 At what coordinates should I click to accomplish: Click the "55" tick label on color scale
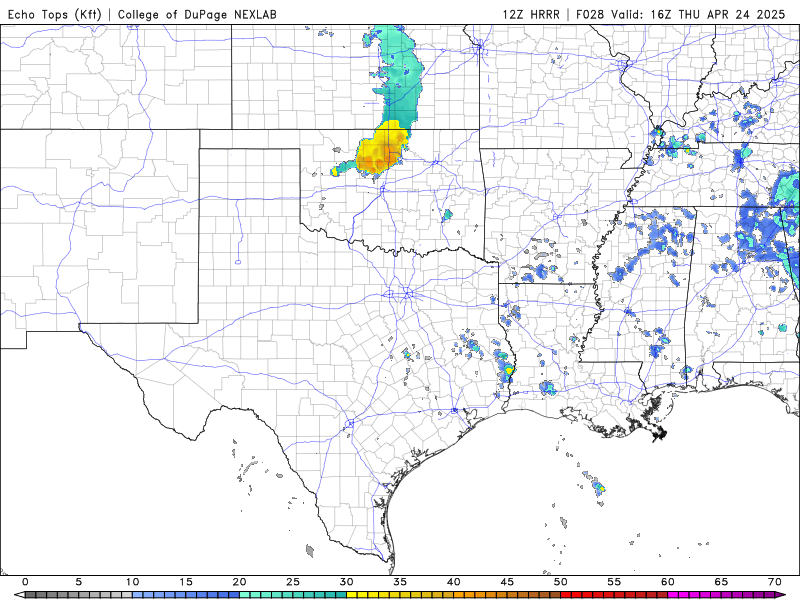(614, 582)
